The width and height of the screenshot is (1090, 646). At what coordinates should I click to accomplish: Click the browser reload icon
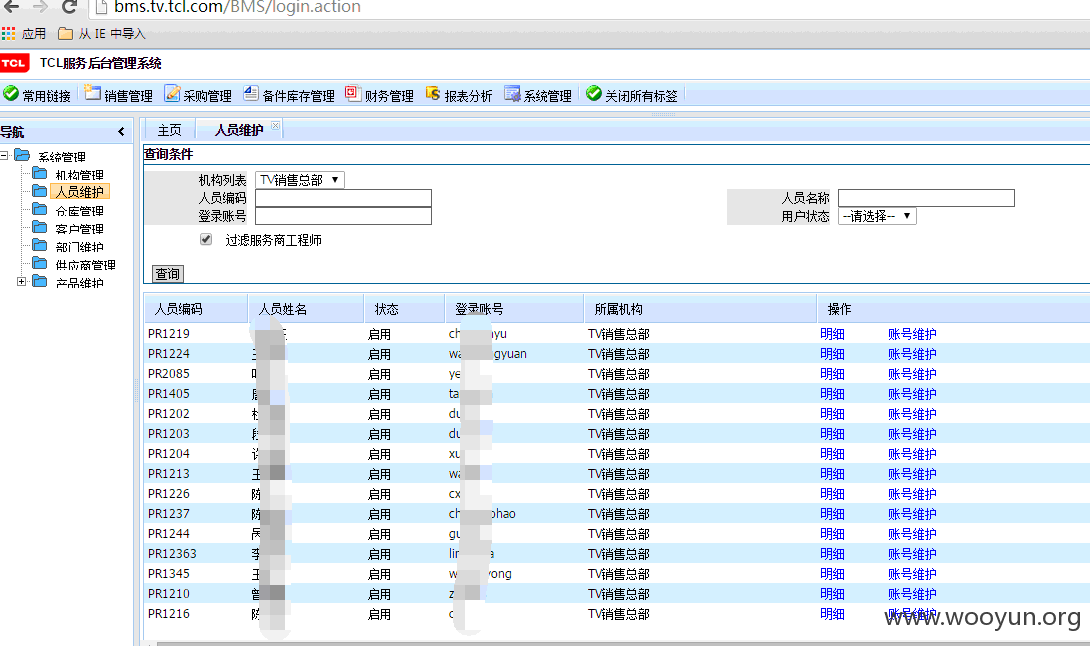coord(69,7)
